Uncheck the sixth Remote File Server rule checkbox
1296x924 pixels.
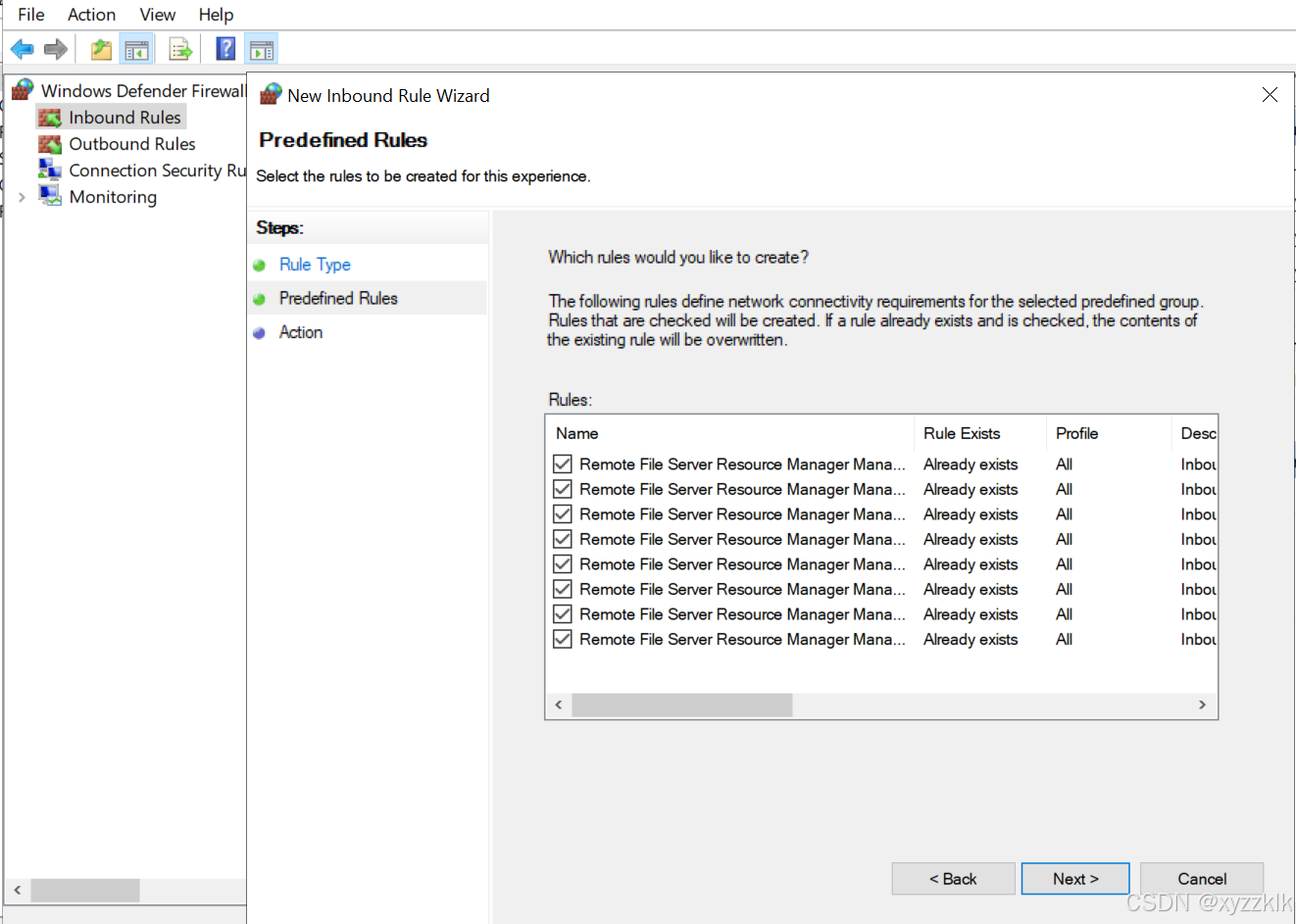(x=563, y=589)
